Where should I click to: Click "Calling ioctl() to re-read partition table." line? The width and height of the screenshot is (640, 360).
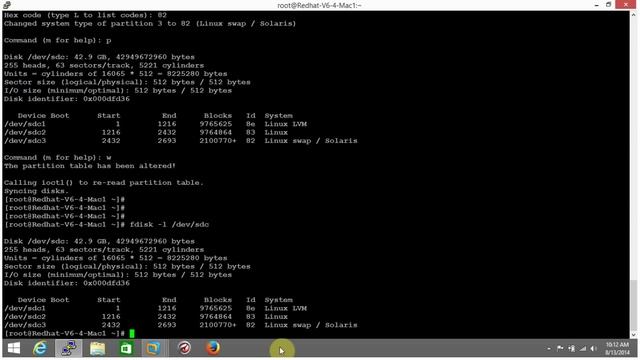[104, 183]
